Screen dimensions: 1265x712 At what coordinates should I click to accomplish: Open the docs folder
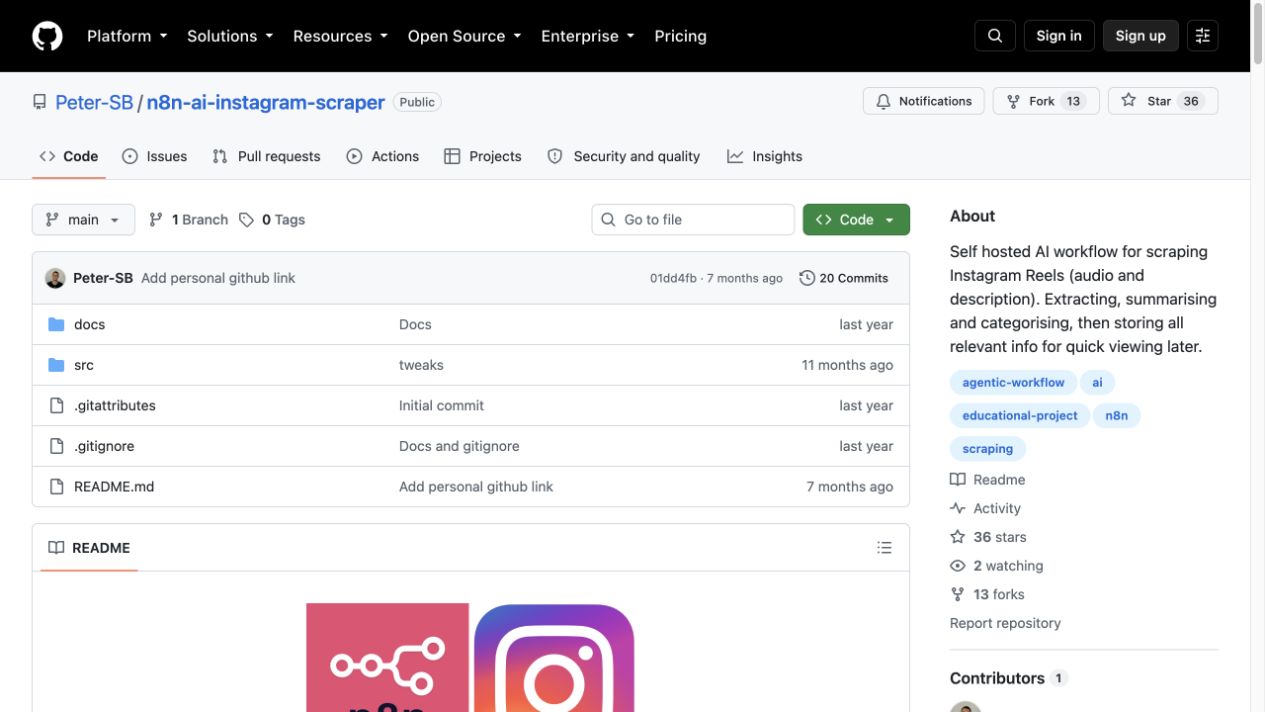89,324
